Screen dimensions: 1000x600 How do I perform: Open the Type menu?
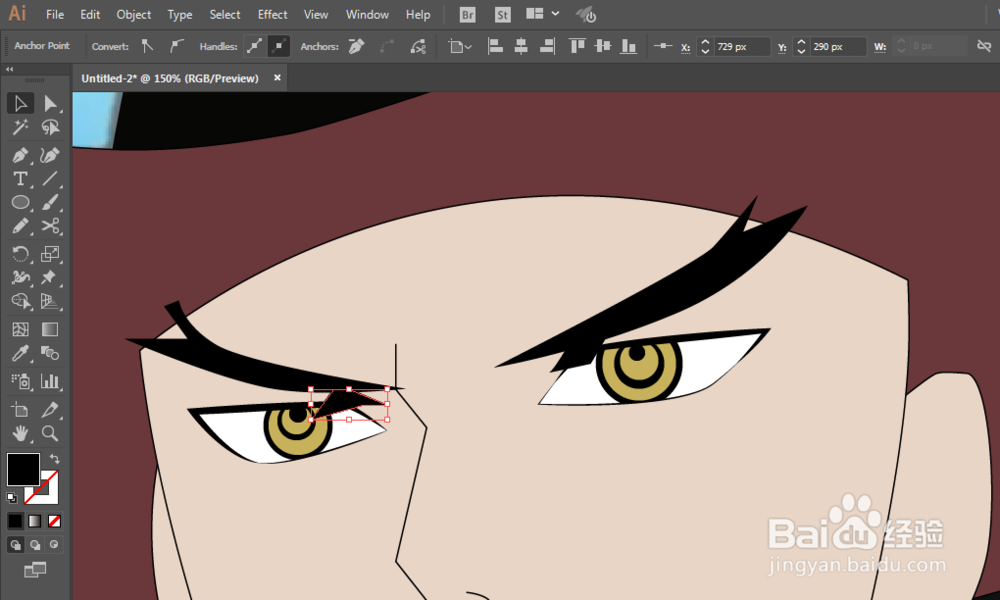(x=180, y=15)
